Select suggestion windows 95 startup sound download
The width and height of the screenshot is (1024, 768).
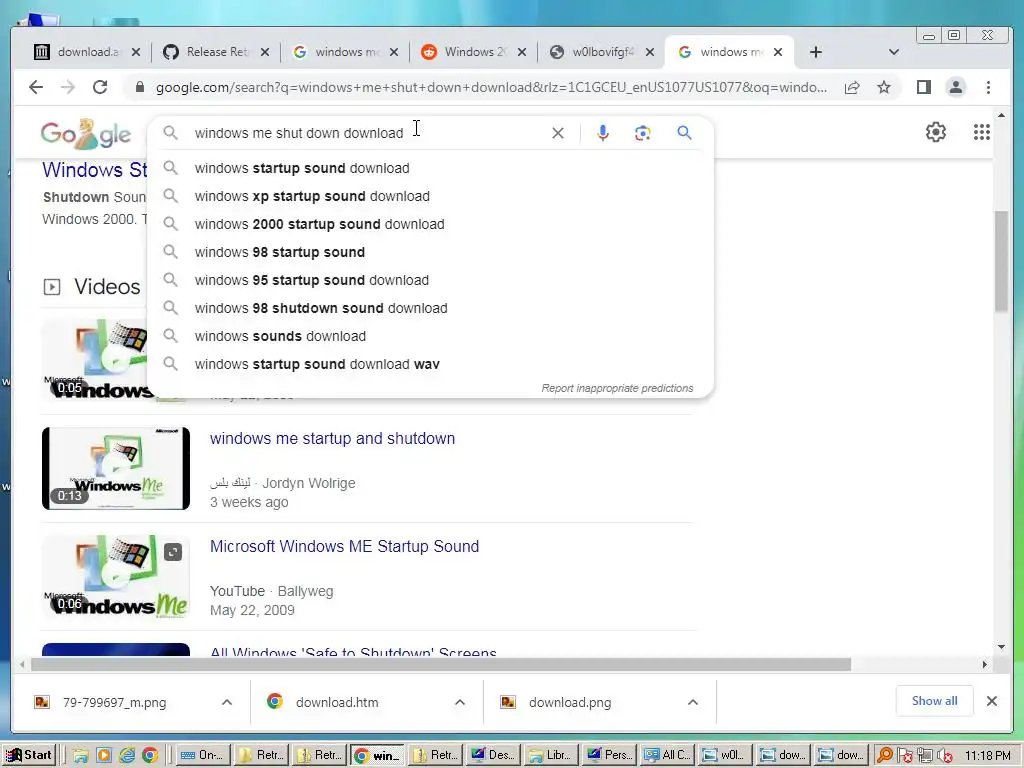(430, 280)
